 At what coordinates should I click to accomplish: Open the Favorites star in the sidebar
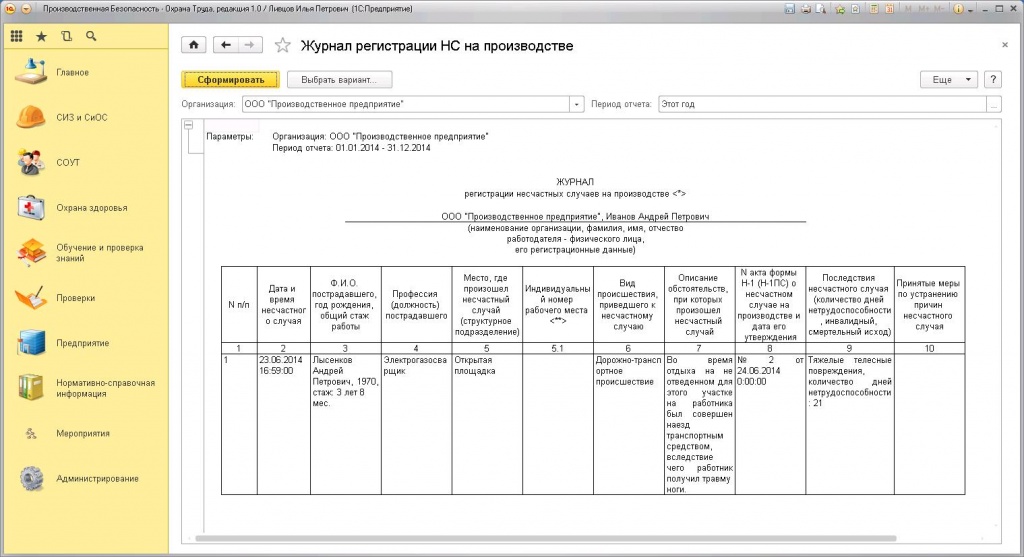pyautogui.click(x=41, y=37)
